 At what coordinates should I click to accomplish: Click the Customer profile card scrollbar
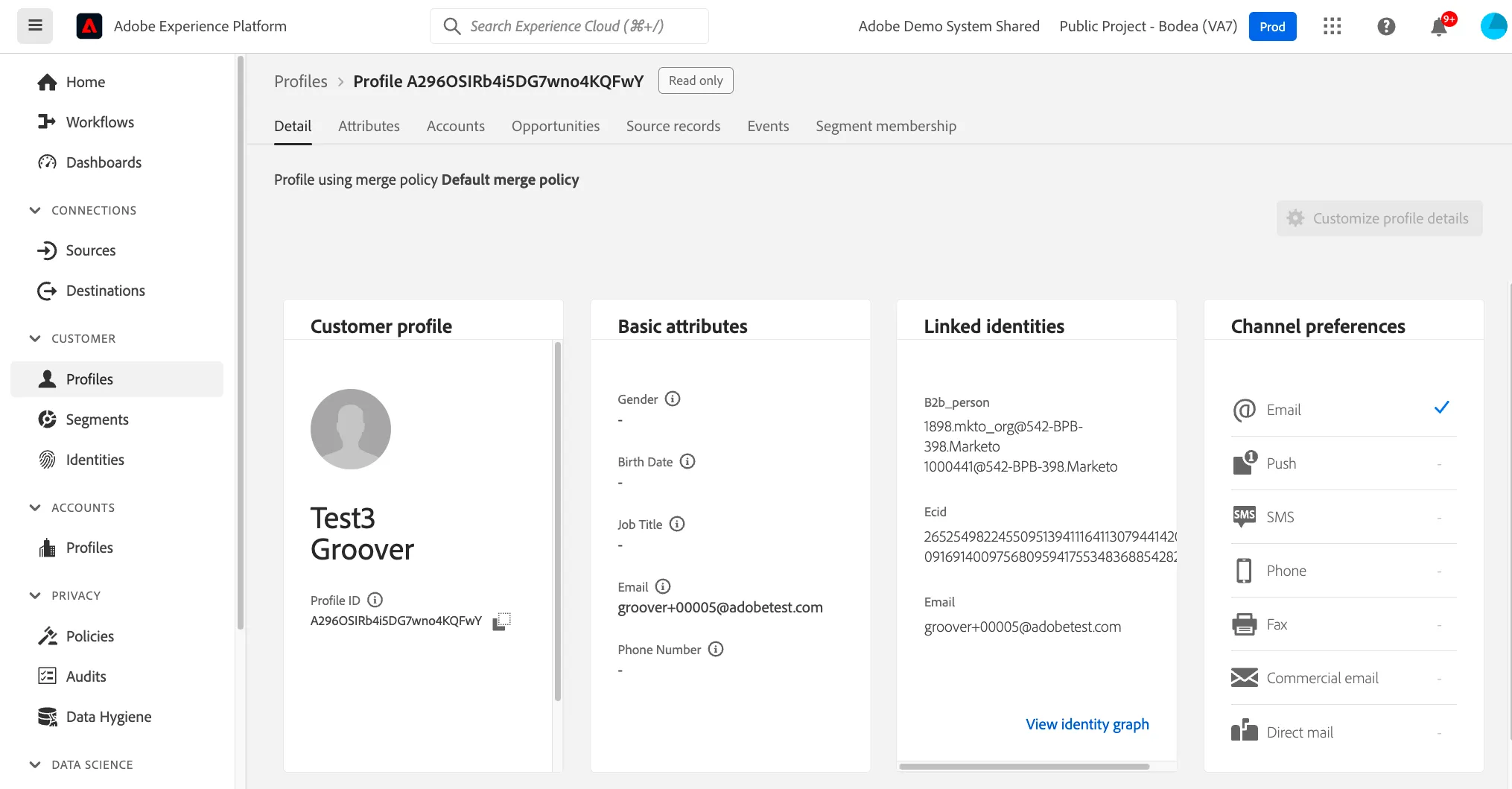[x=557, y=522]
